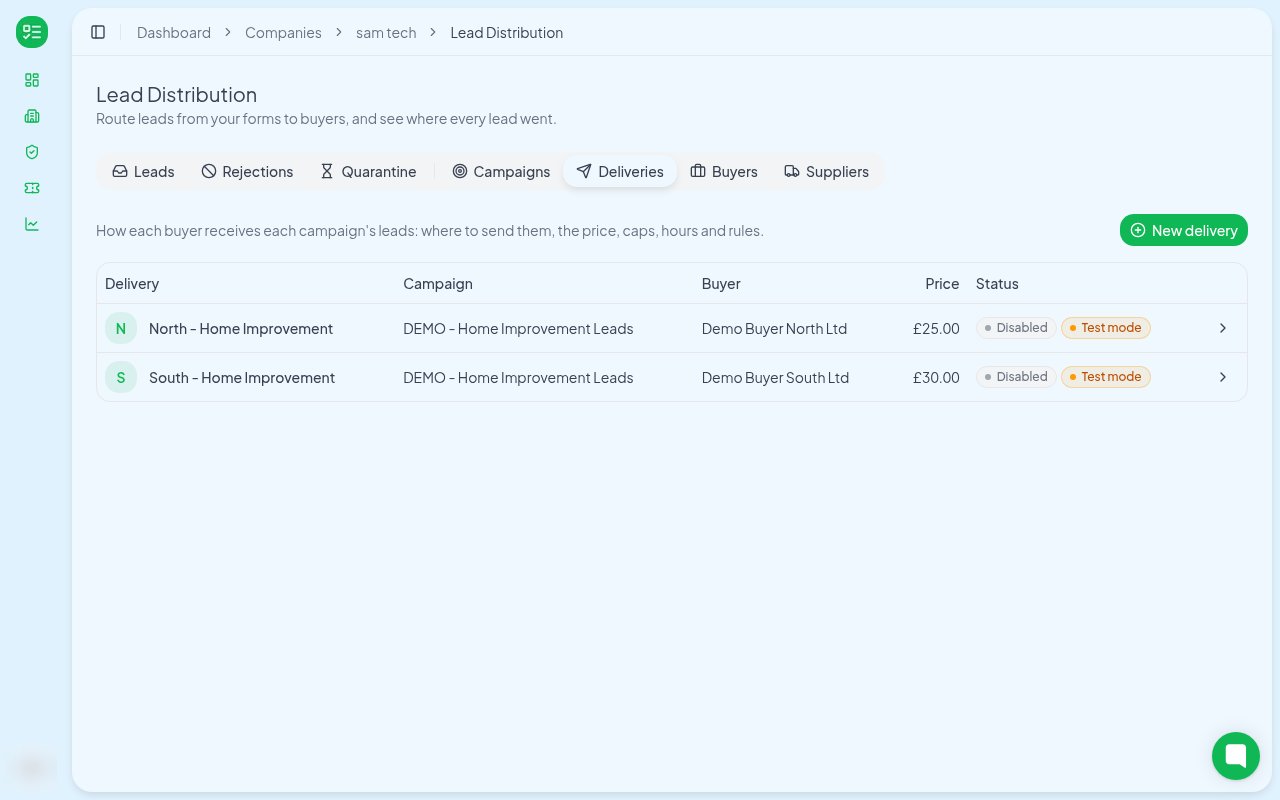The image size is (1280, 800).
Task: Open the sam tech breadcrumb link
Action: click(386, 32)
